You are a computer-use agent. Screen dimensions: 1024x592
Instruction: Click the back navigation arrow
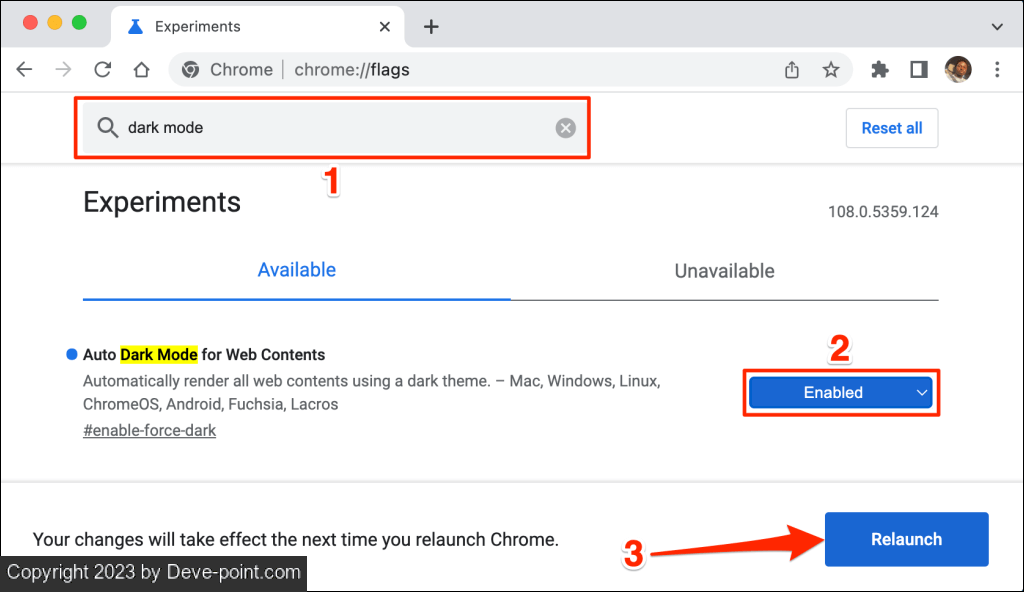tap(24, 70)
